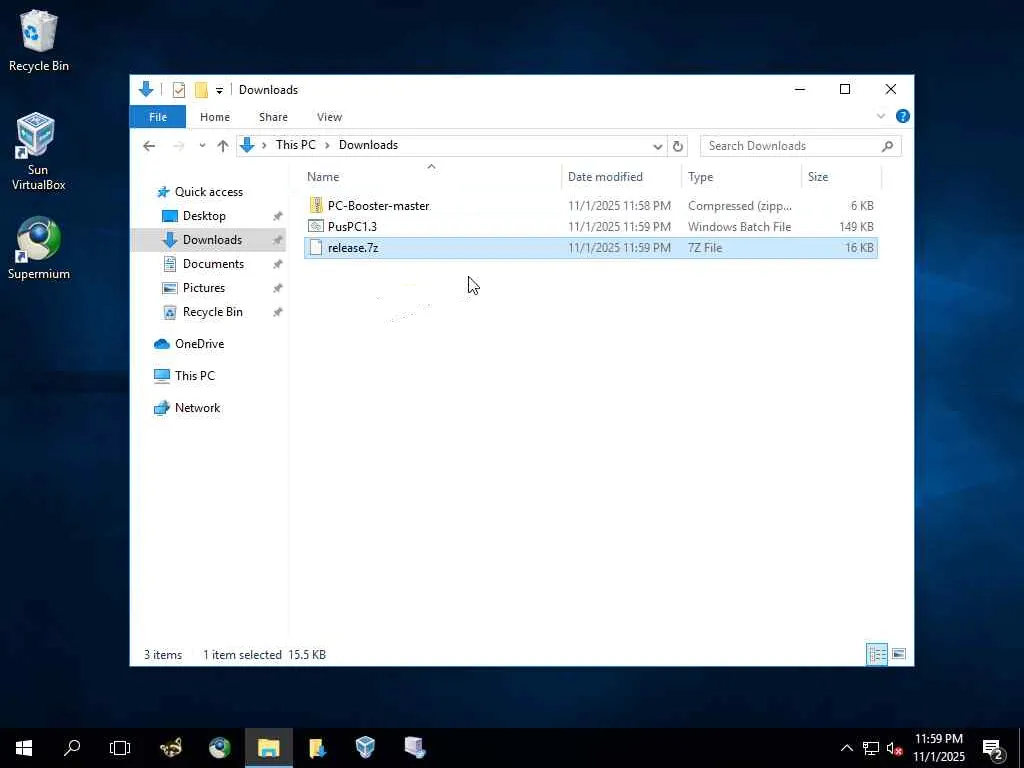Select the release.7z file
Screen dimensions: 1024x768
591,248
